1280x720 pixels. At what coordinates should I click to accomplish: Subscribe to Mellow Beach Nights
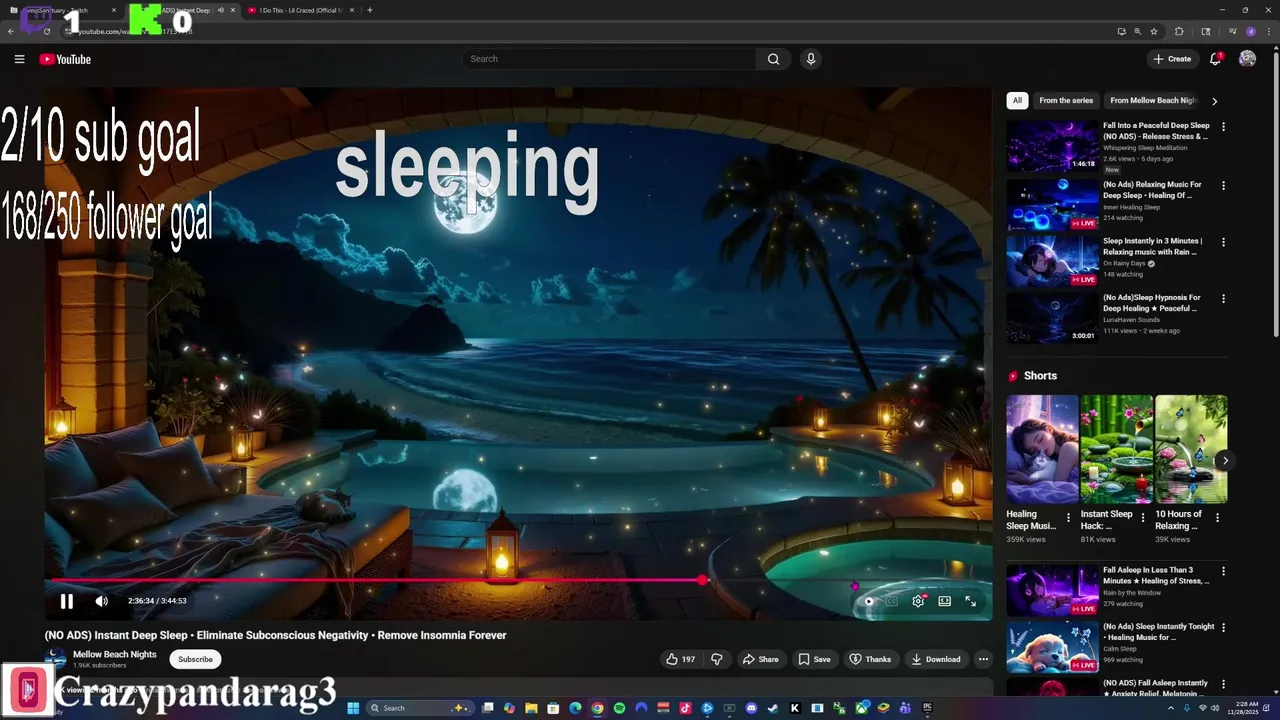(x=195, y=659)
